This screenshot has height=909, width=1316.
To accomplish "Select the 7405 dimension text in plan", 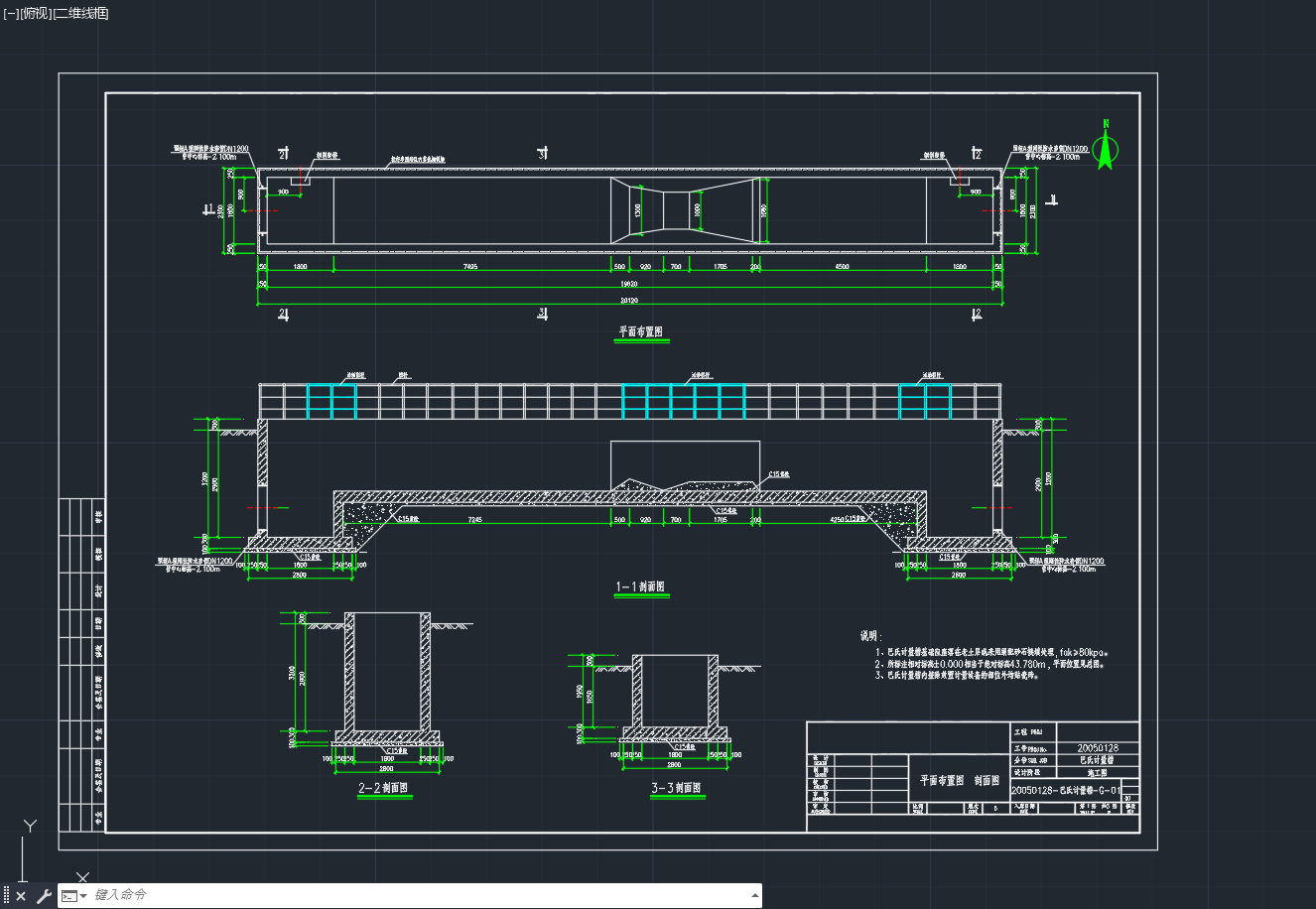I will (x=470, y=266).
